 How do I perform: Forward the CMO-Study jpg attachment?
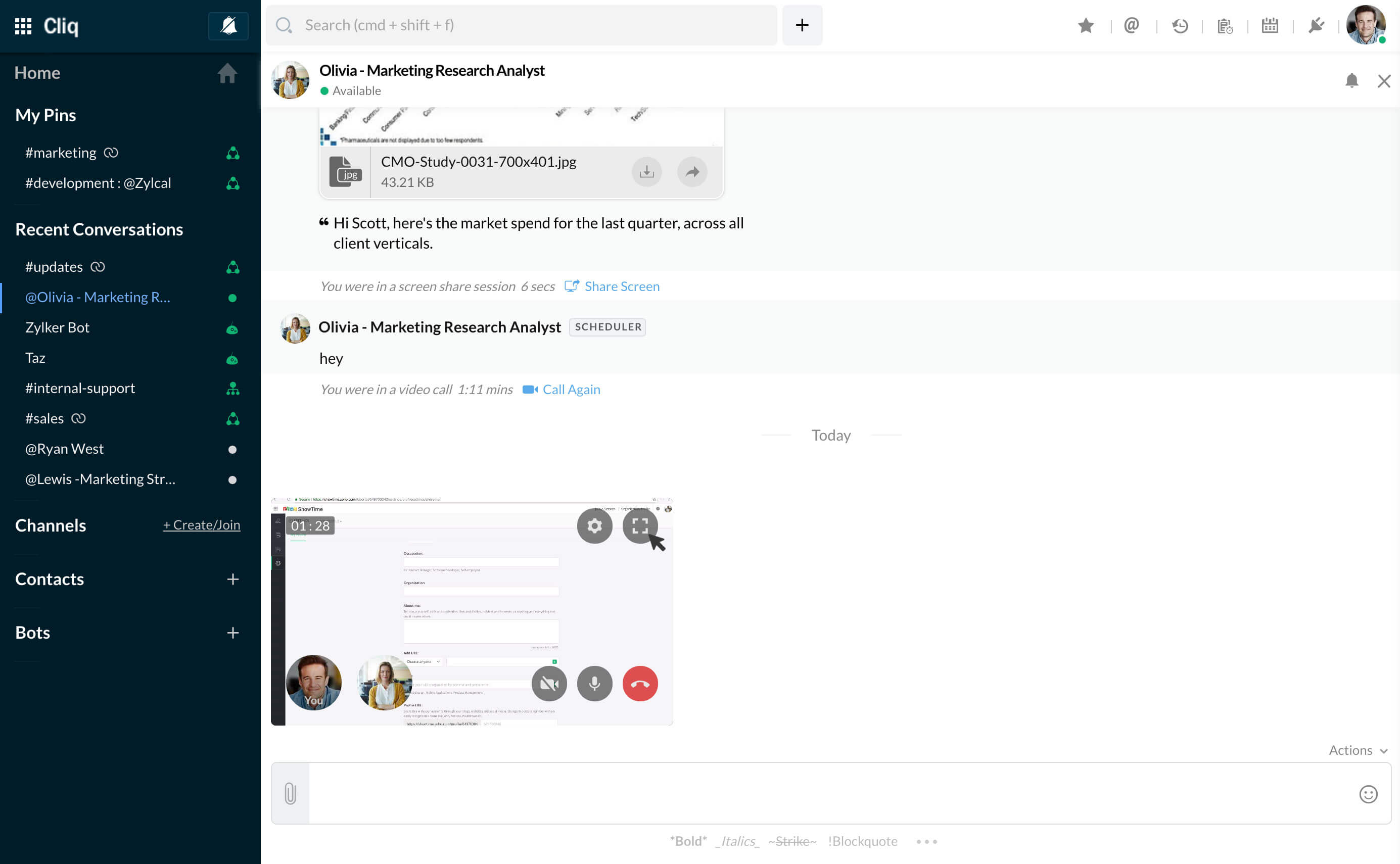(692, 172)
